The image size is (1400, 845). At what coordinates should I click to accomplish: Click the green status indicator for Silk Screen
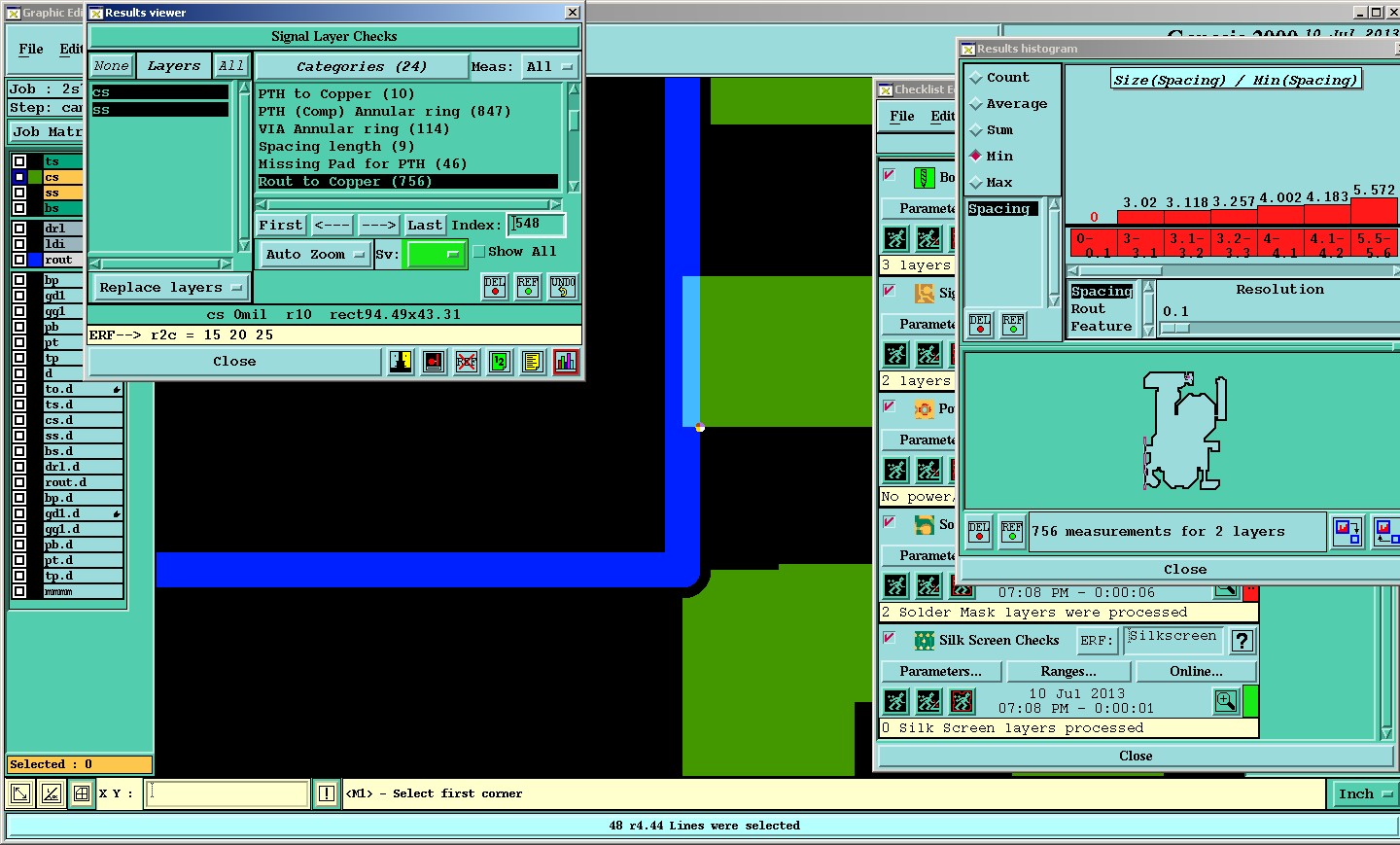click(x=1251, y=700)
